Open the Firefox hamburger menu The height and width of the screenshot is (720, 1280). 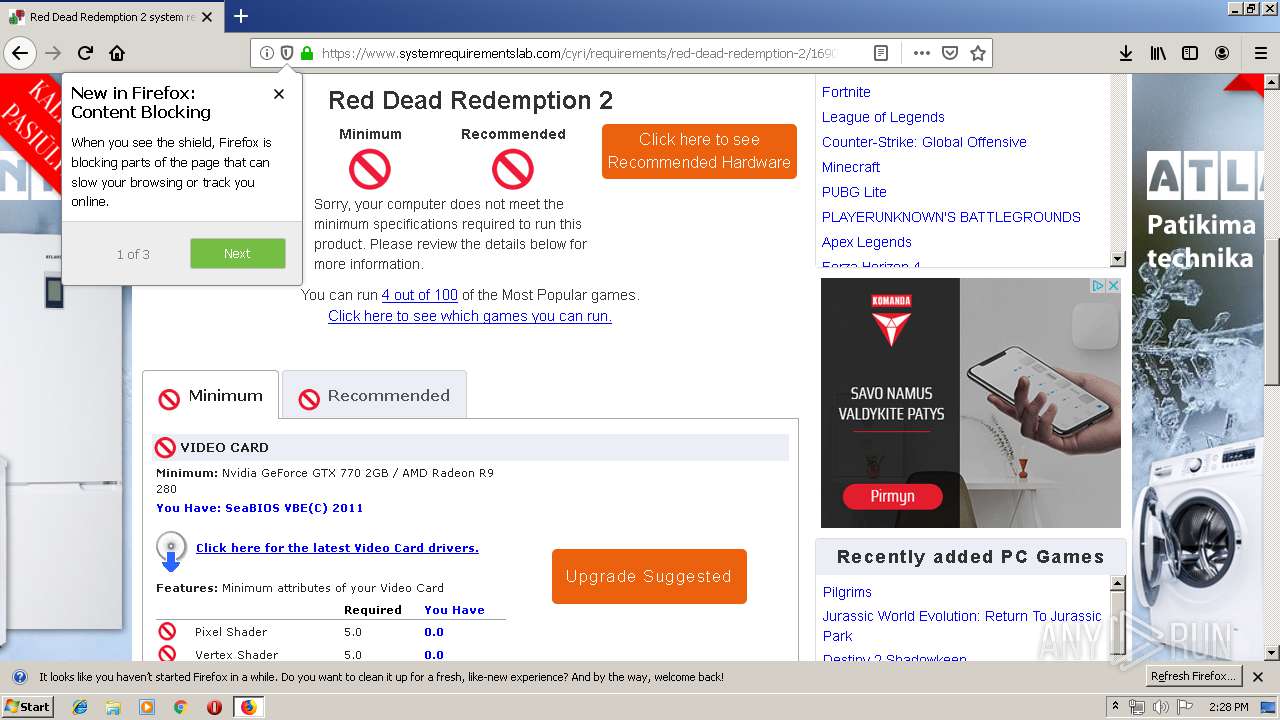[x=1260, y=53]
